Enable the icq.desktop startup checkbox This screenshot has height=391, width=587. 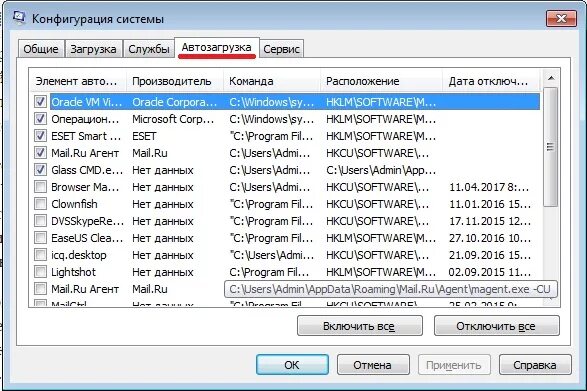tap(40, 255)
